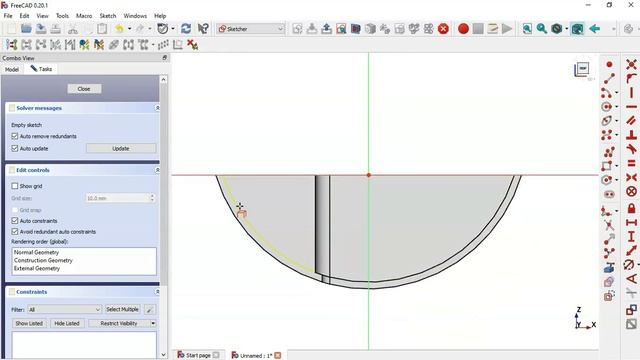The width and height of the screenshot is (640, 360).
Task: Select the Create arc tool
Action: tap(607, 93)
